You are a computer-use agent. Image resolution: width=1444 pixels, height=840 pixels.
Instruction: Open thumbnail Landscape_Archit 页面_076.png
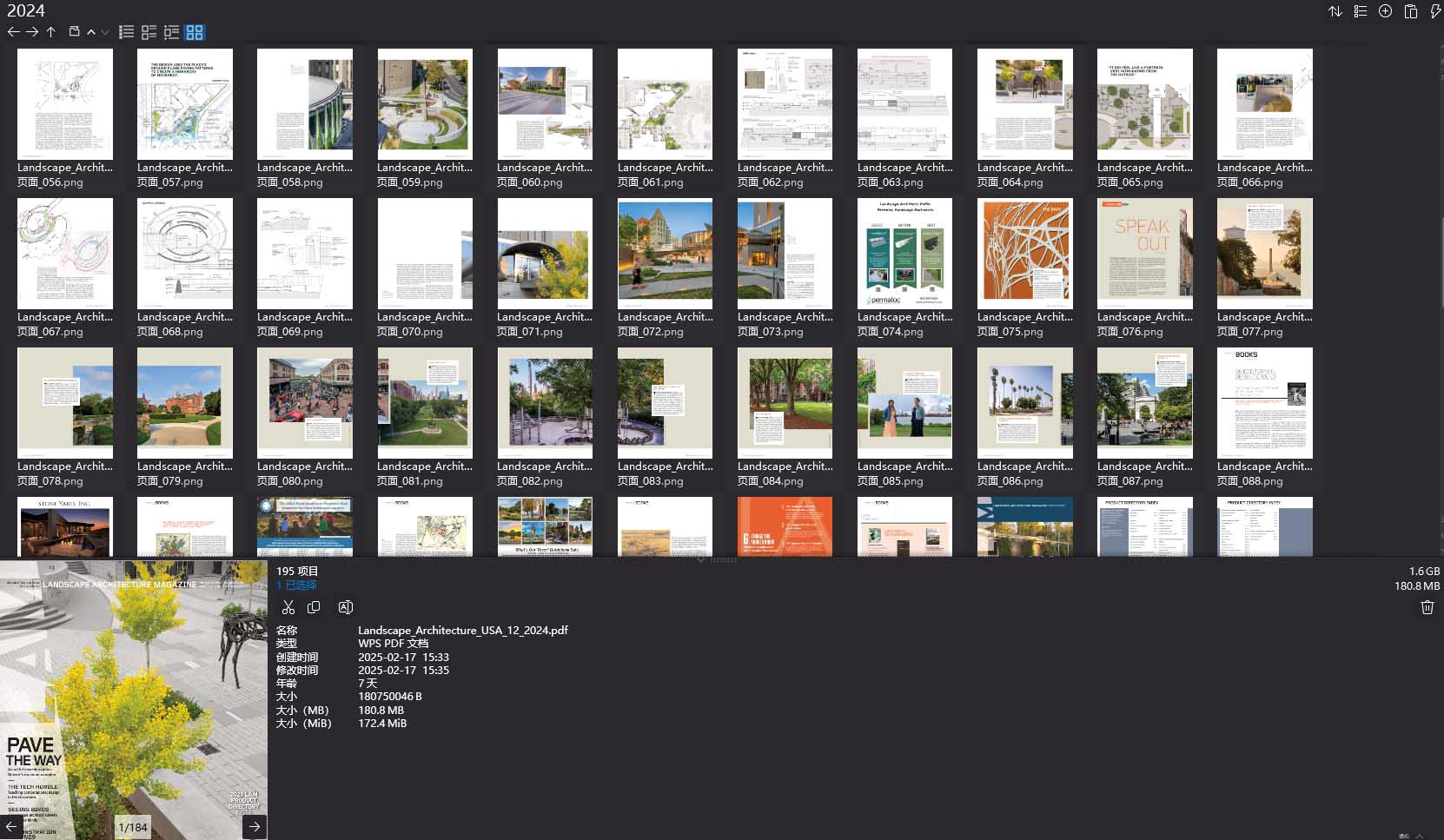(1144, 253)
